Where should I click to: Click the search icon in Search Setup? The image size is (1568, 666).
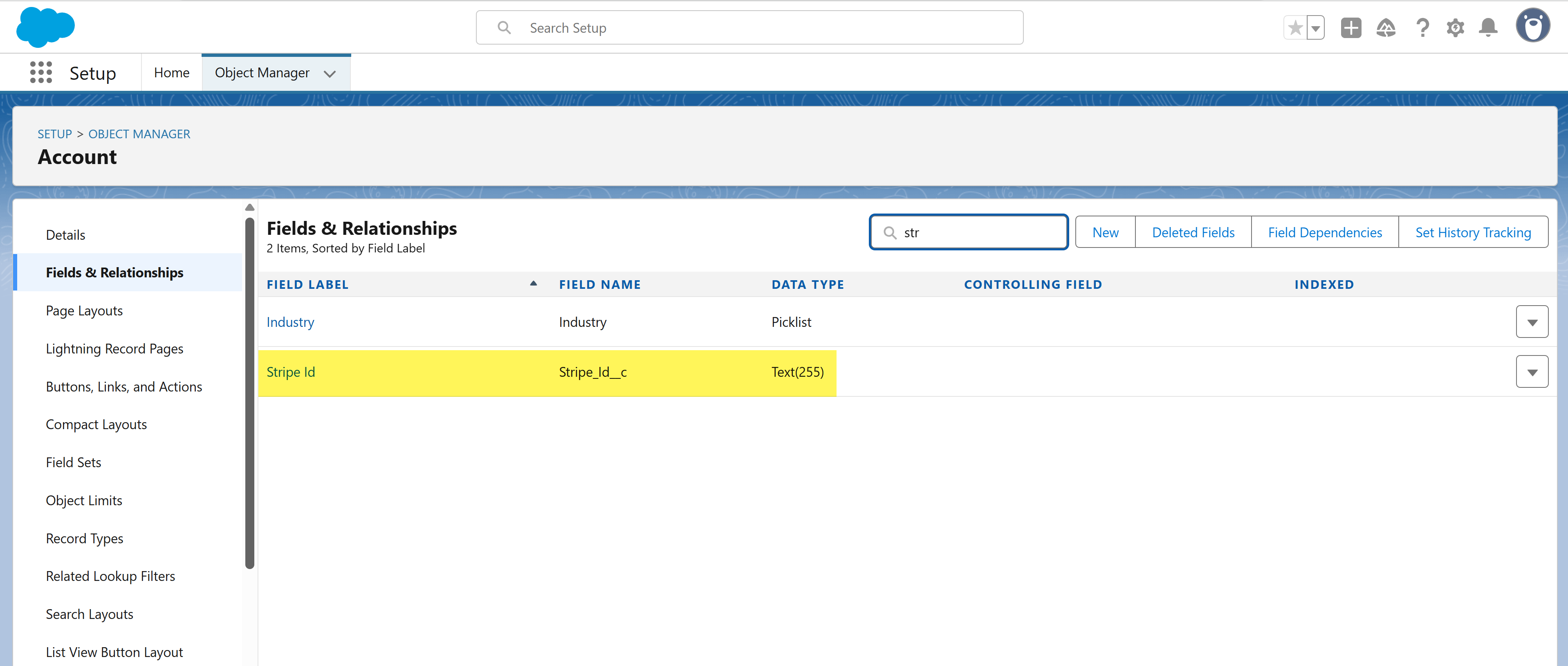(x=504, y=28)
